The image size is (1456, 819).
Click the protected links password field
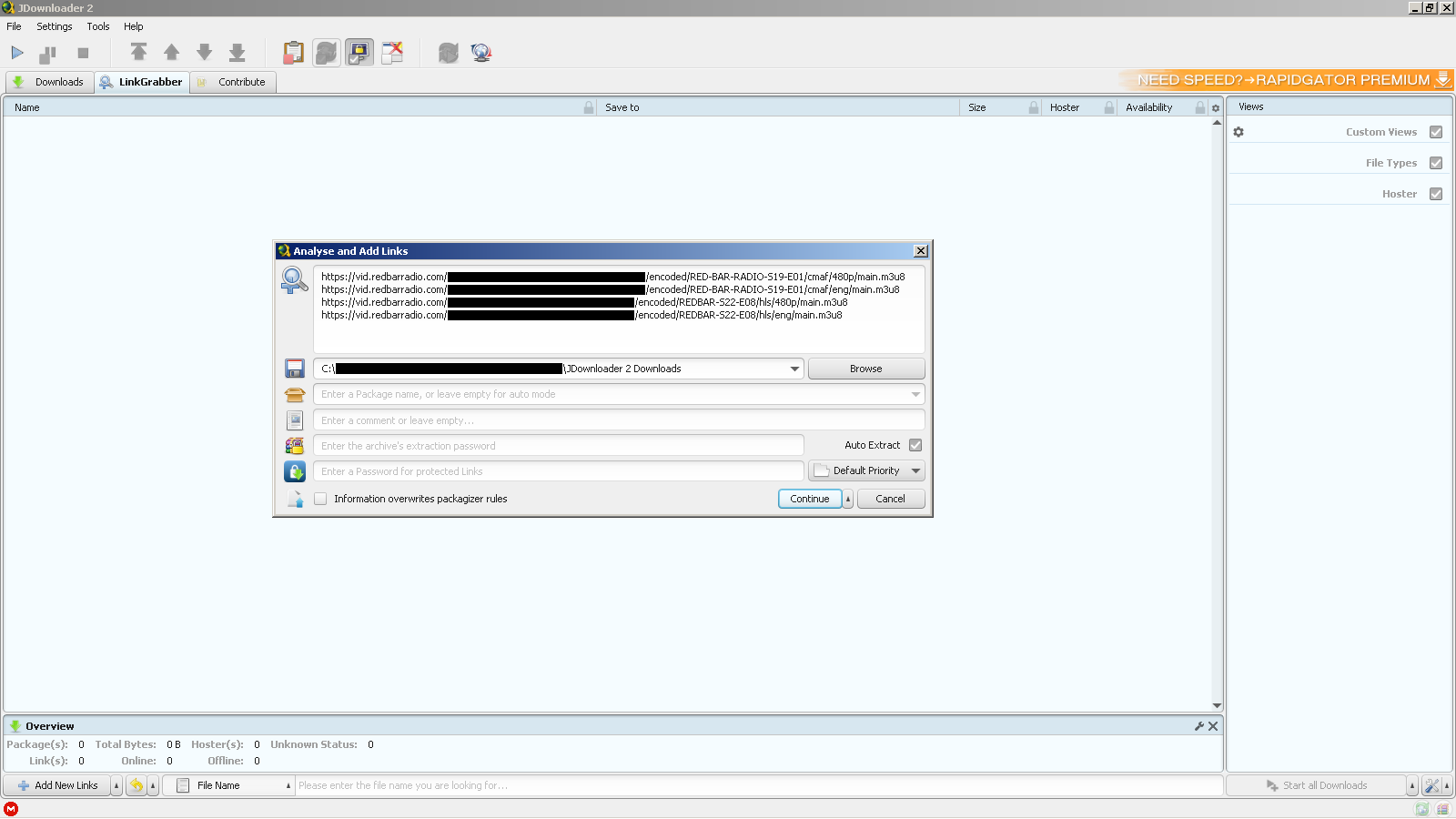pyautogui.click(x=559, y=470)
